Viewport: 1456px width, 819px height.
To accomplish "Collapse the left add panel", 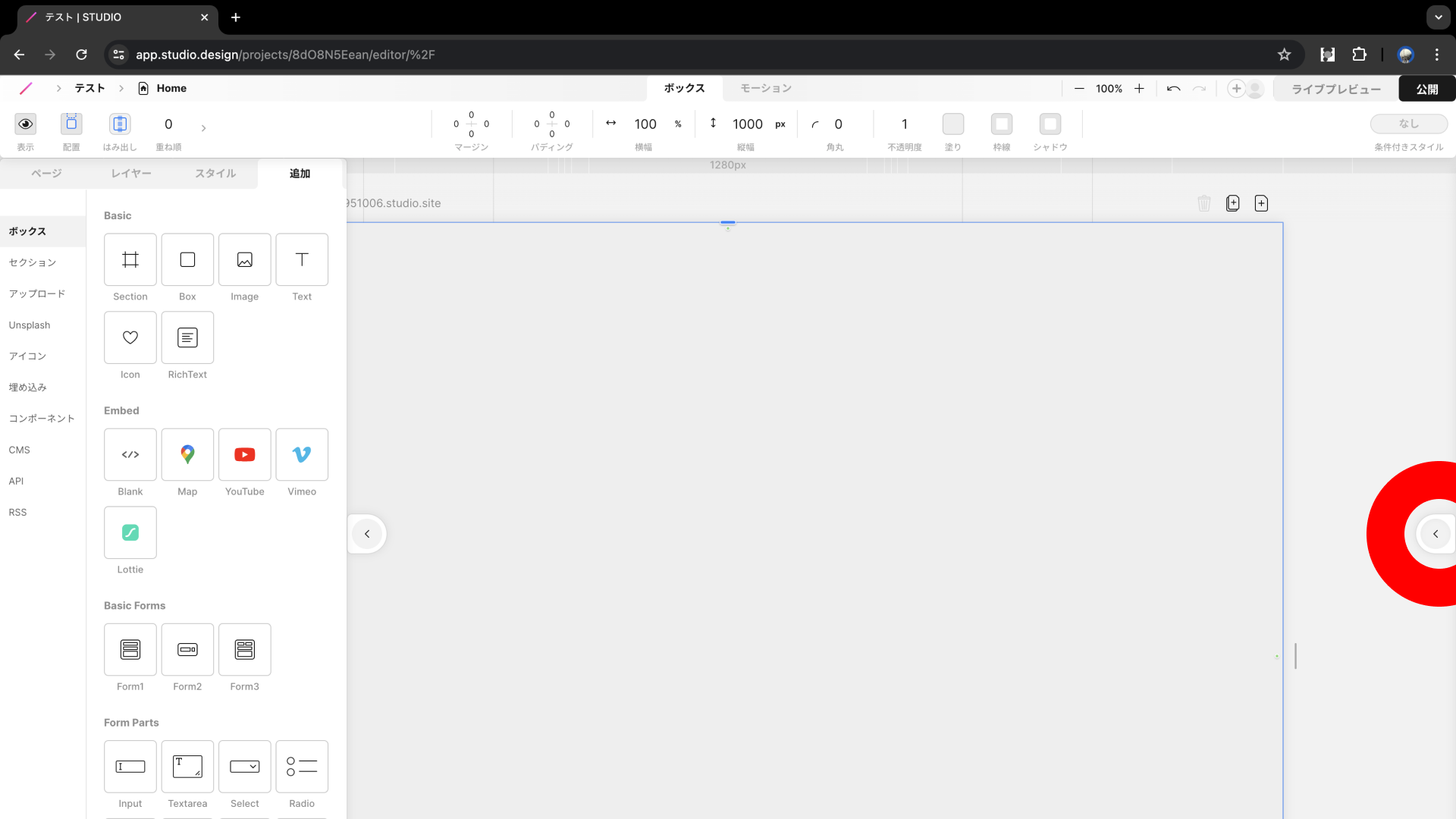I will [367, 534].
